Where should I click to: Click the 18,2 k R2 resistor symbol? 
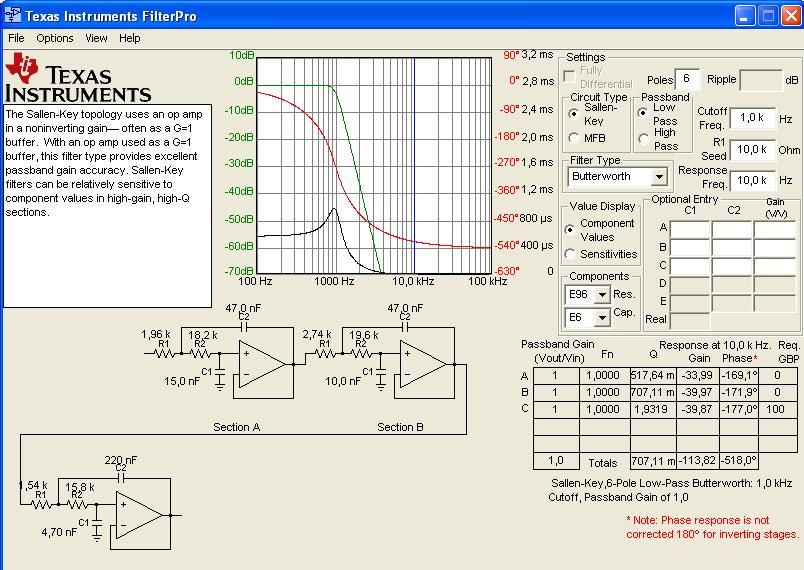(x=200, y=353)
